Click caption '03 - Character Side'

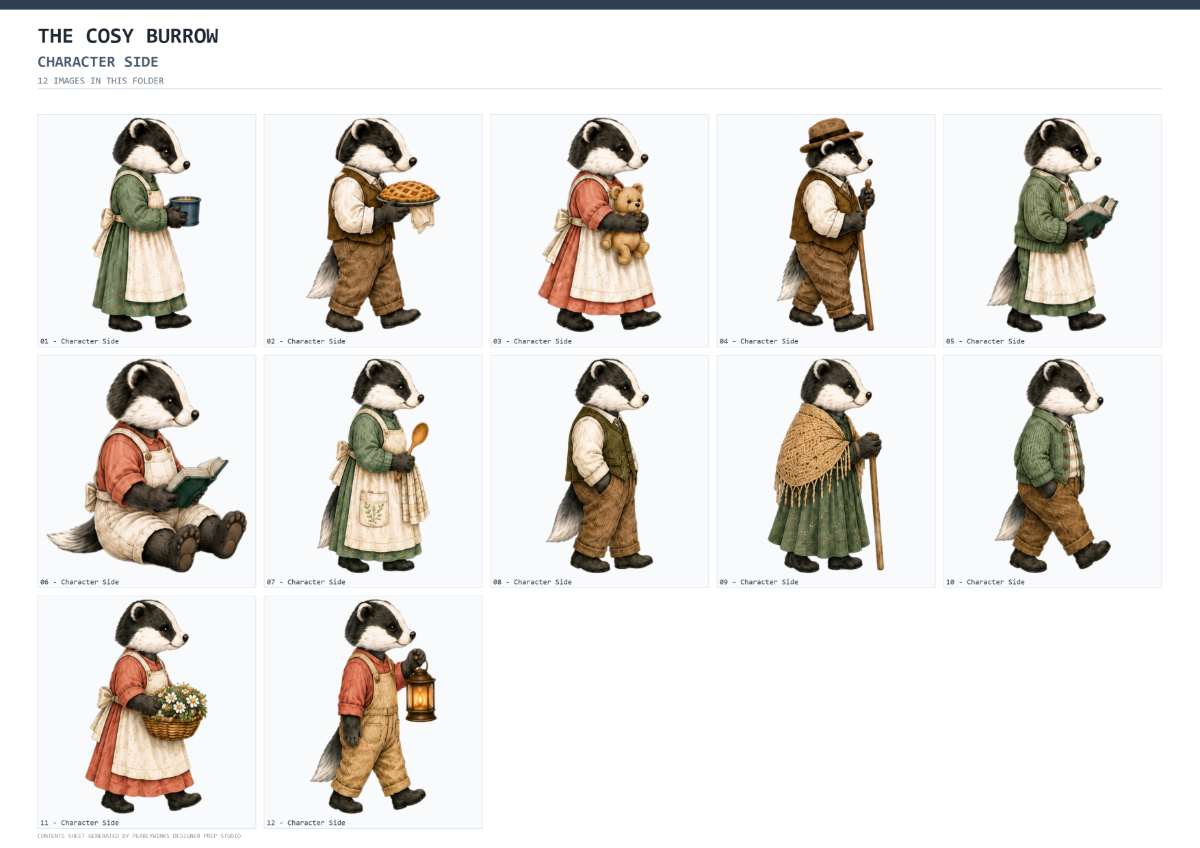(532, 341)
